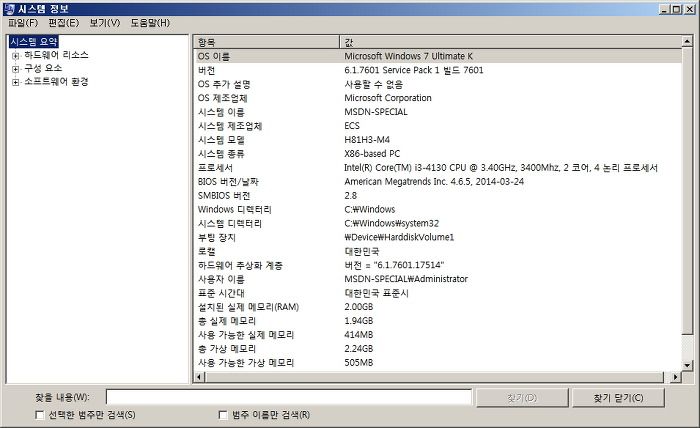Check 선택한 범주만 검색(S) checkbox
Screen dimensions: 700x428
point(40,415)
